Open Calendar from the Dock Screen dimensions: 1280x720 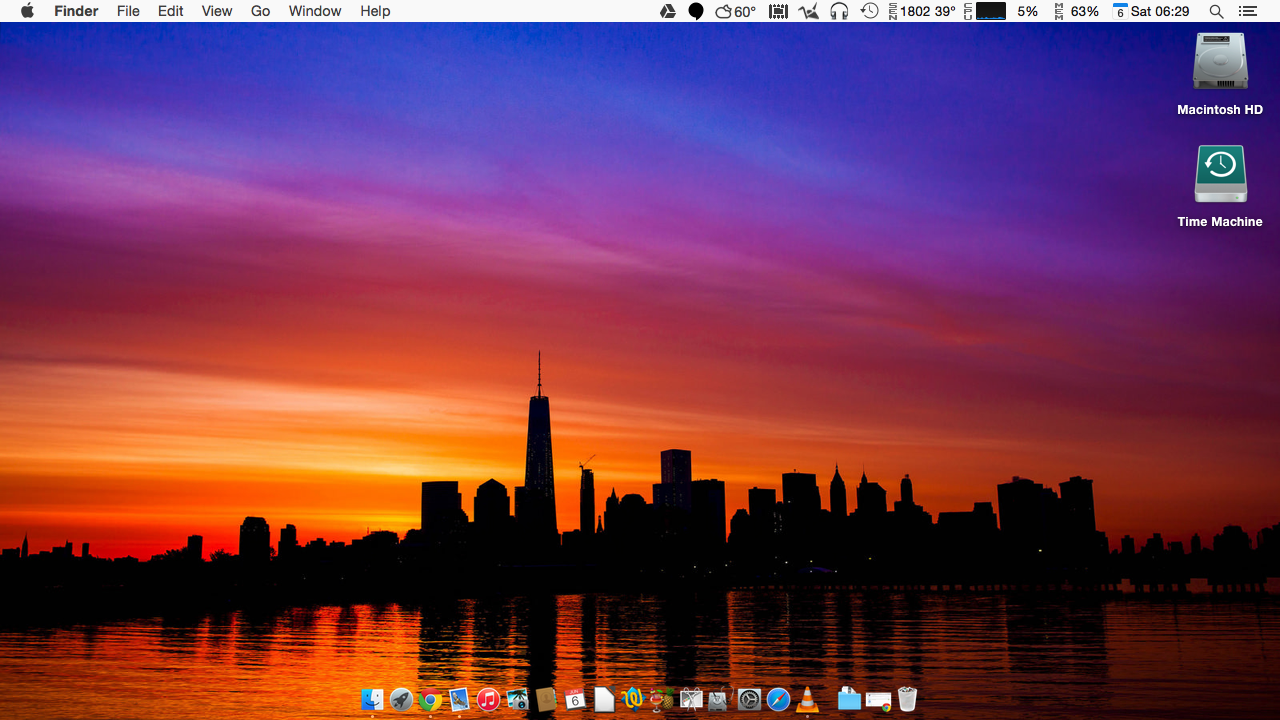pos(574,699)
